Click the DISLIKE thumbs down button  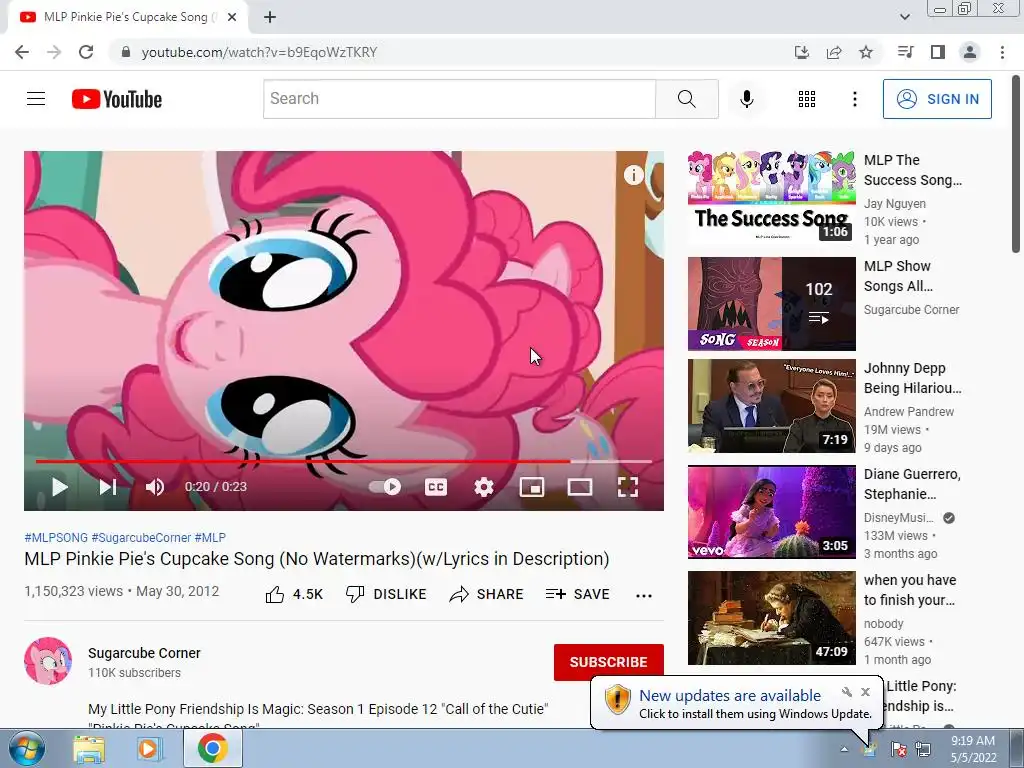coord(386,594)
